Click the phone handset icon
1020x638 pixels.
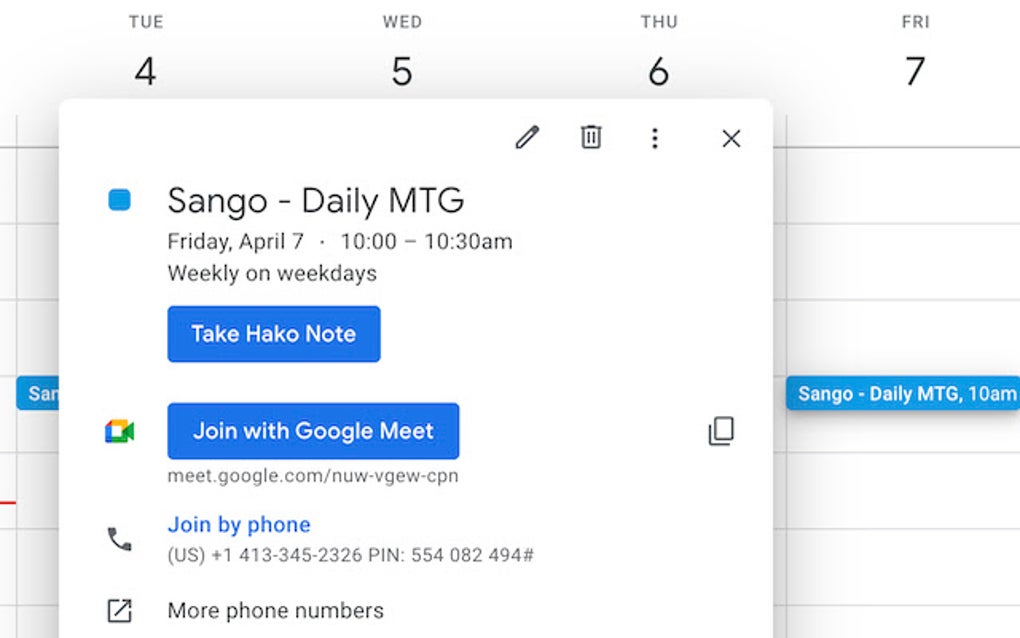click(119, 540)
